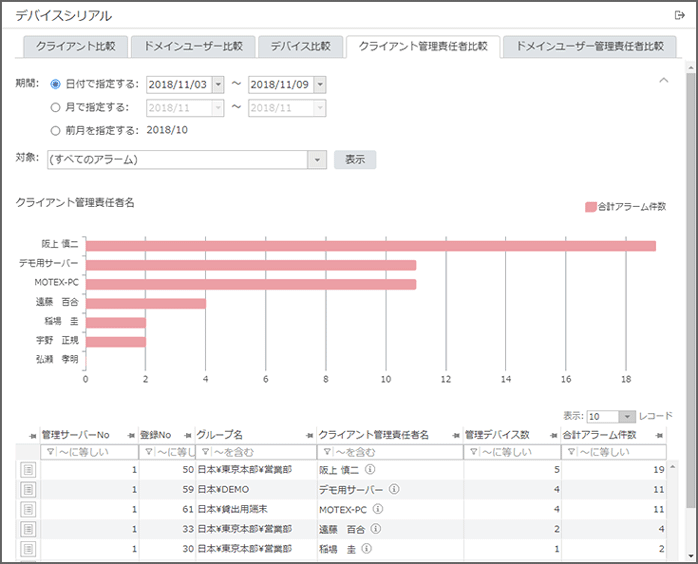Image resolution: width=698 pixels, height=564 pixels.
Task: Show info icon next to デモ用サーバー
Action: click(394, 489)
